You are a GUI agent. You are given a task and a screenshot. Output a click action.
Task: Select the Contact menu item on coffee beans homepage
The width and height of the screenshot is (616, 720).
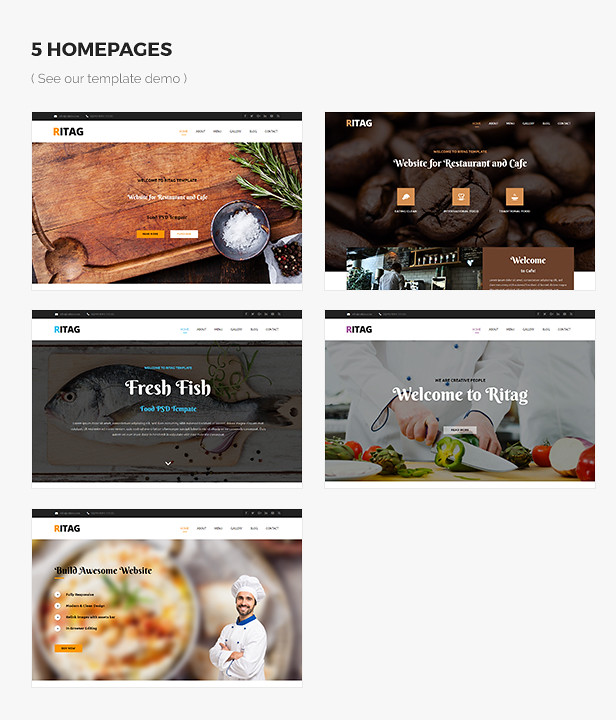pos(564,124)
